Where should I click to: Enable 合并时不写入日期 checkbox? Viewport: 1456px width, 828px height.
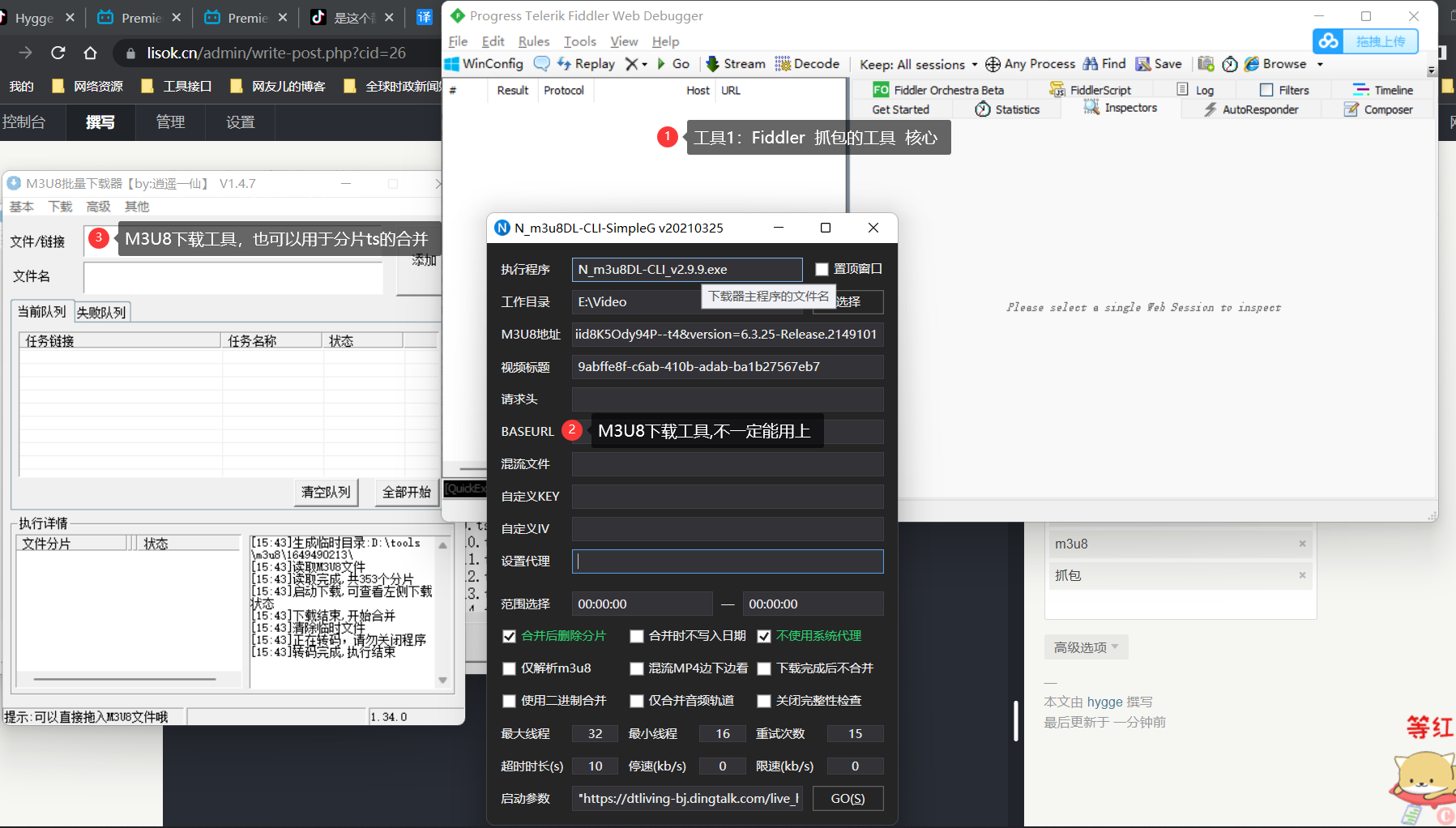(637, 636)
